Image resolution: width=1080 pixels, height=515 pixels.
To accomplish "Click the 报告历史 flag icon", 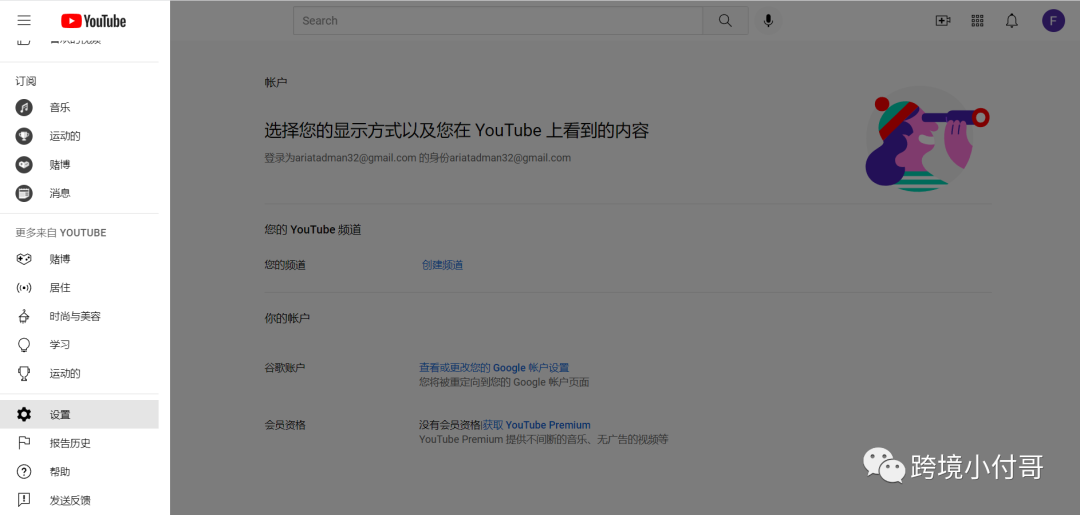I will pos(24,443).
